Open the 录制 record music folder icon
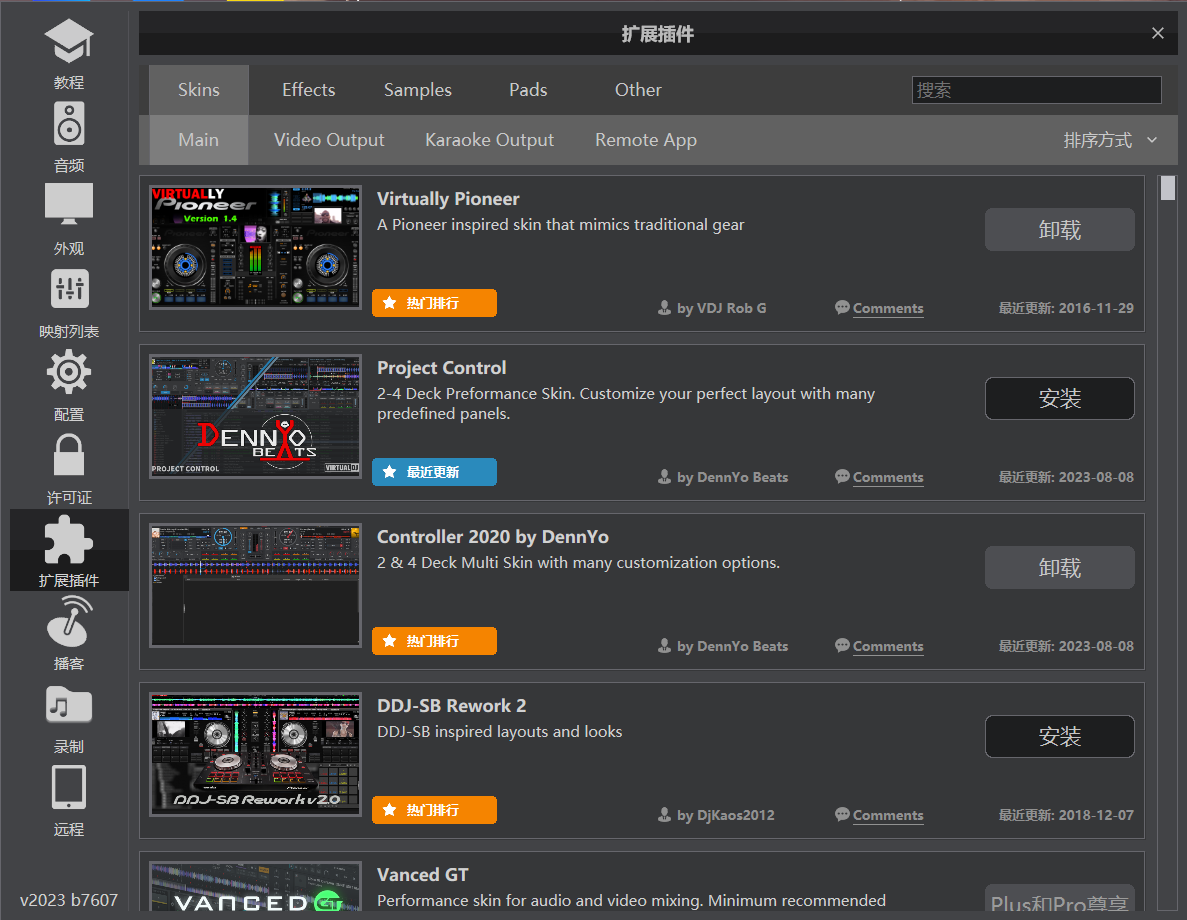The height and width of the screenshot is (920, 1187). click(69, 705)
